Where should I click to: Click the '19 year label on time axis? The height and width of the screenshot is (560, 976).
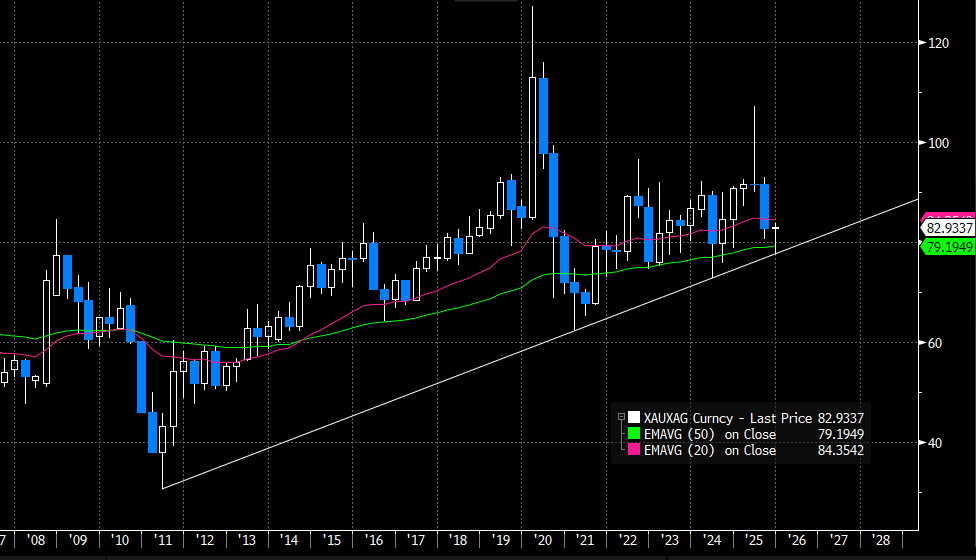click(x=500, y=540)
